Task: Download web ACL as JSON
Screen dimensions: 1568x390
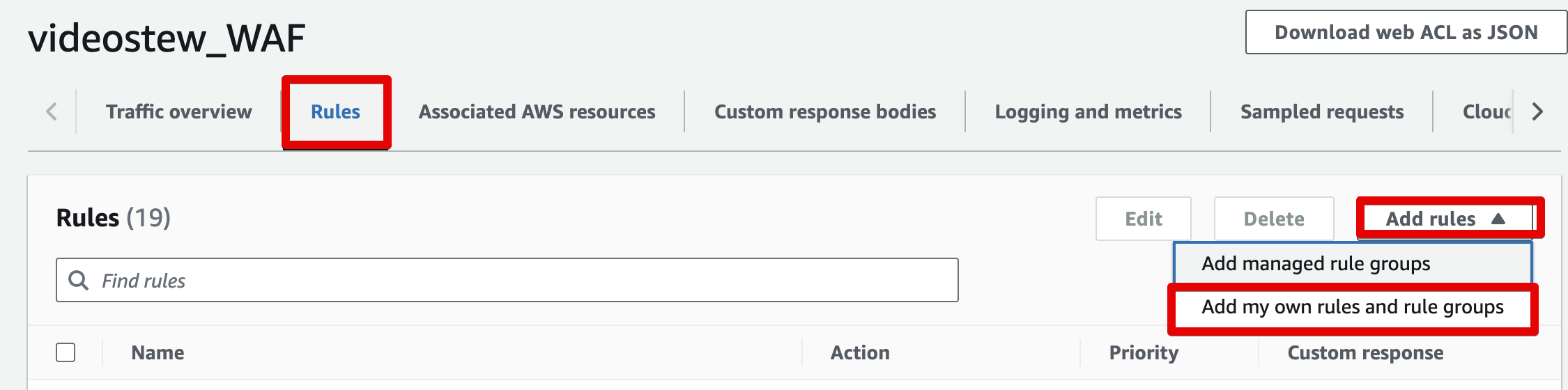Action: coord(1406,32)
